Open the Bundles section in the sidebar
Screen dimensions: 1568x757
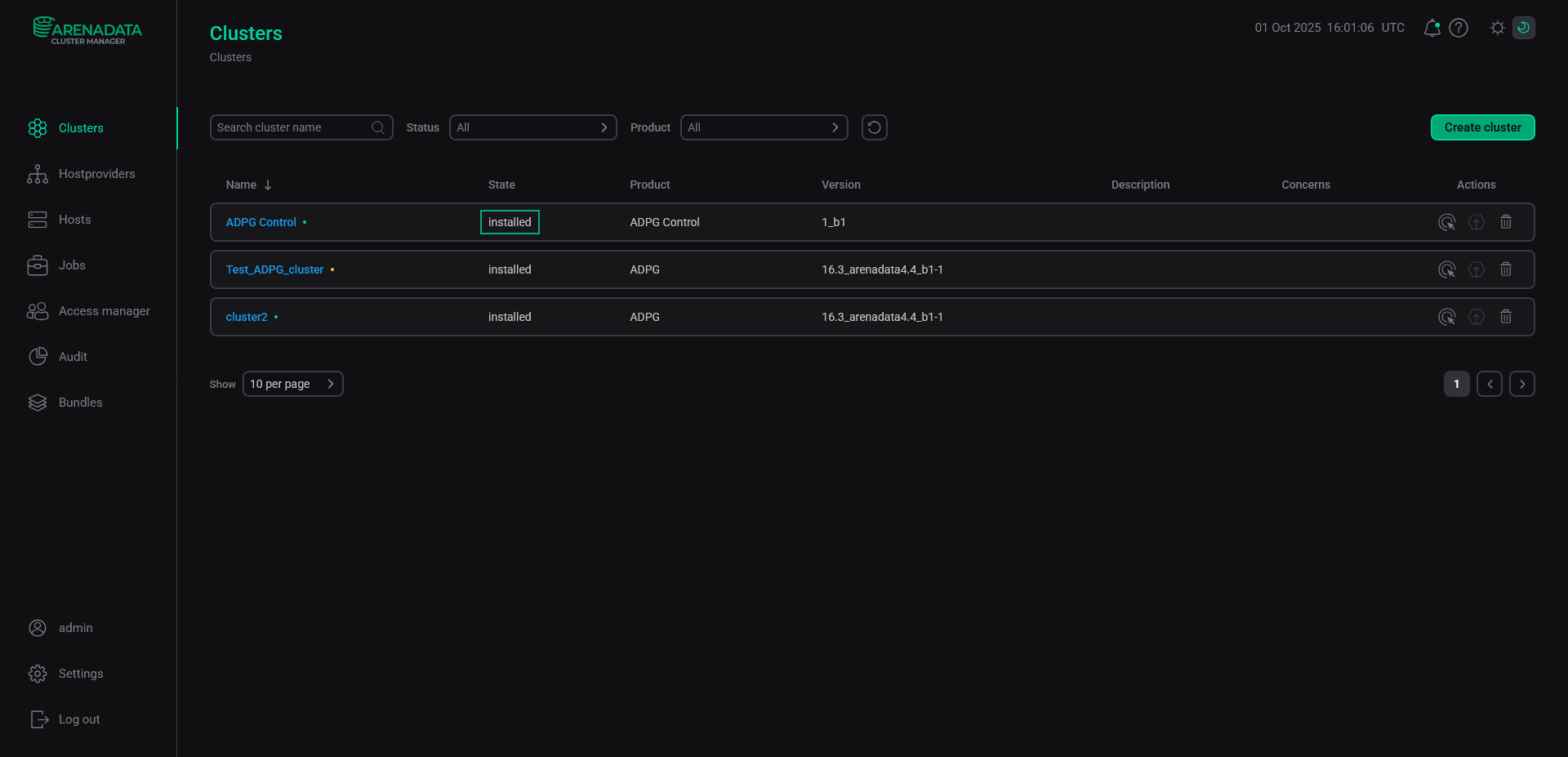click(80, 402)
